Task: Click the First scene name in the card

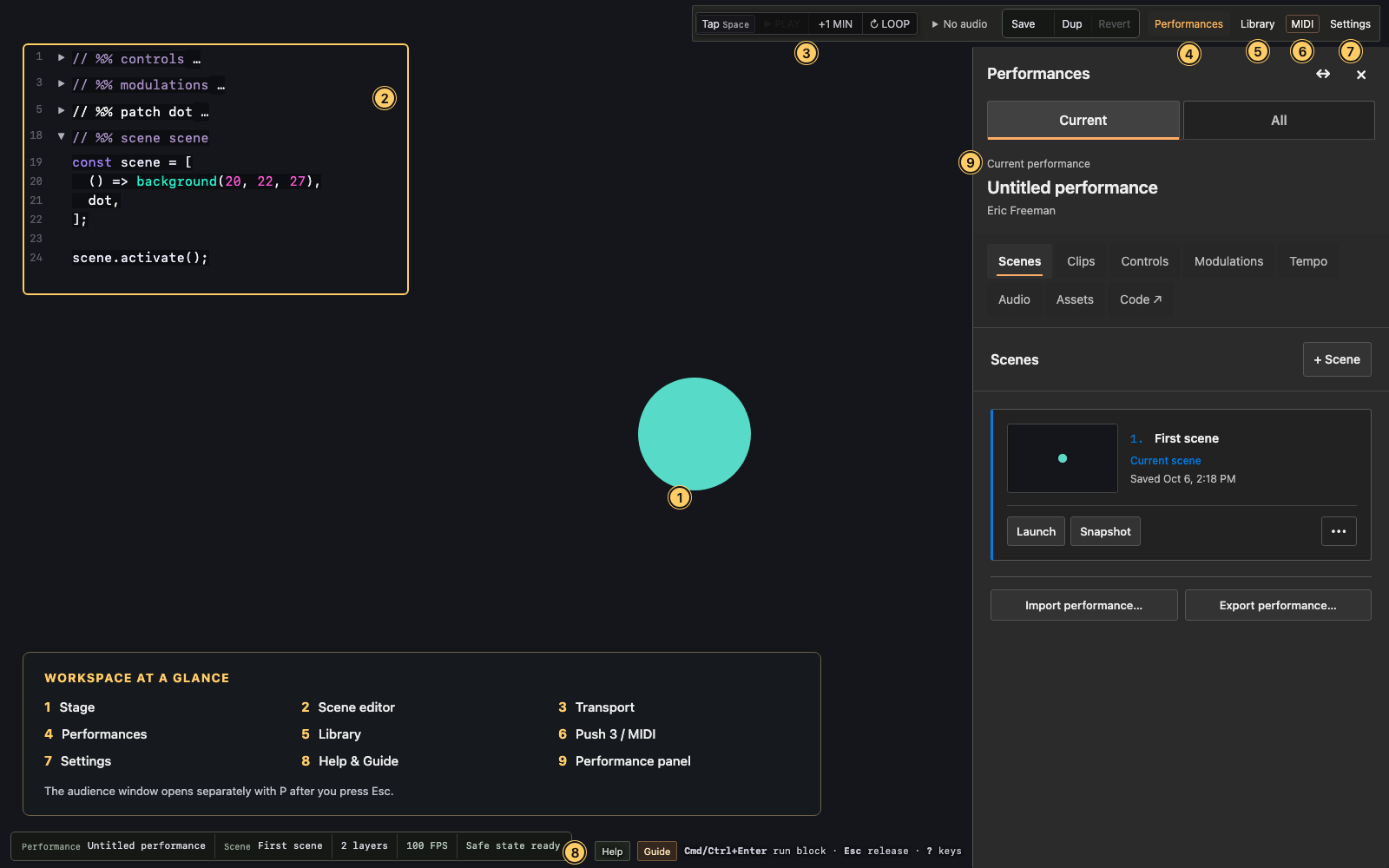Action: click(x=1187, y=438)
